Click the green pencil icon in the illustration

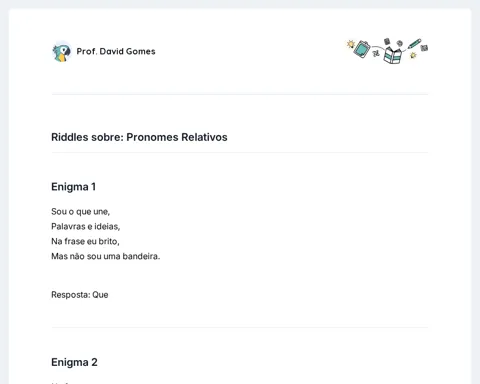coord(414,44)
